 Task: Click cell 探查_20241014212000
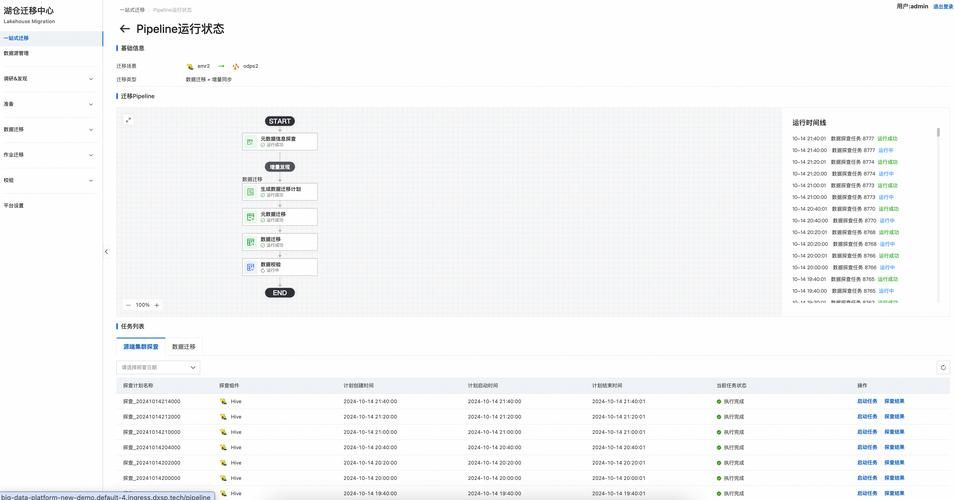pyautogui.click(x=151, y=417)
